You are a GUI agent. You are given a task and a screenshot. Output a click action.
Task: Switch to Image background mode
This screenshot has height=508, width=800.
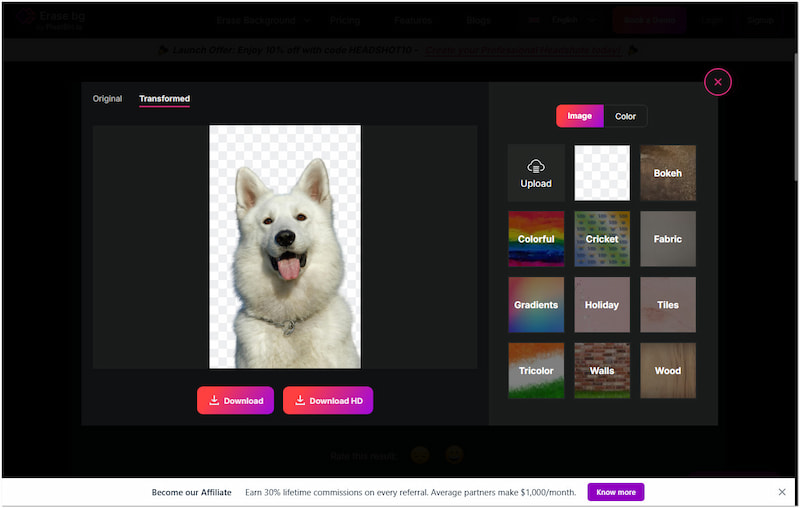pyautogui.click(x=580, y=116)
